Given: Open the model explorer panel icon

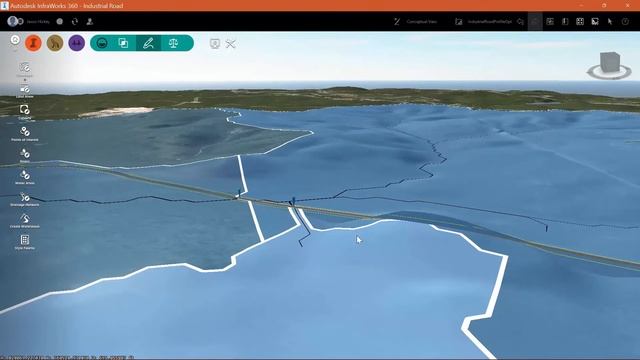Looking at the screenshot, I should click(x=550, y=21).
